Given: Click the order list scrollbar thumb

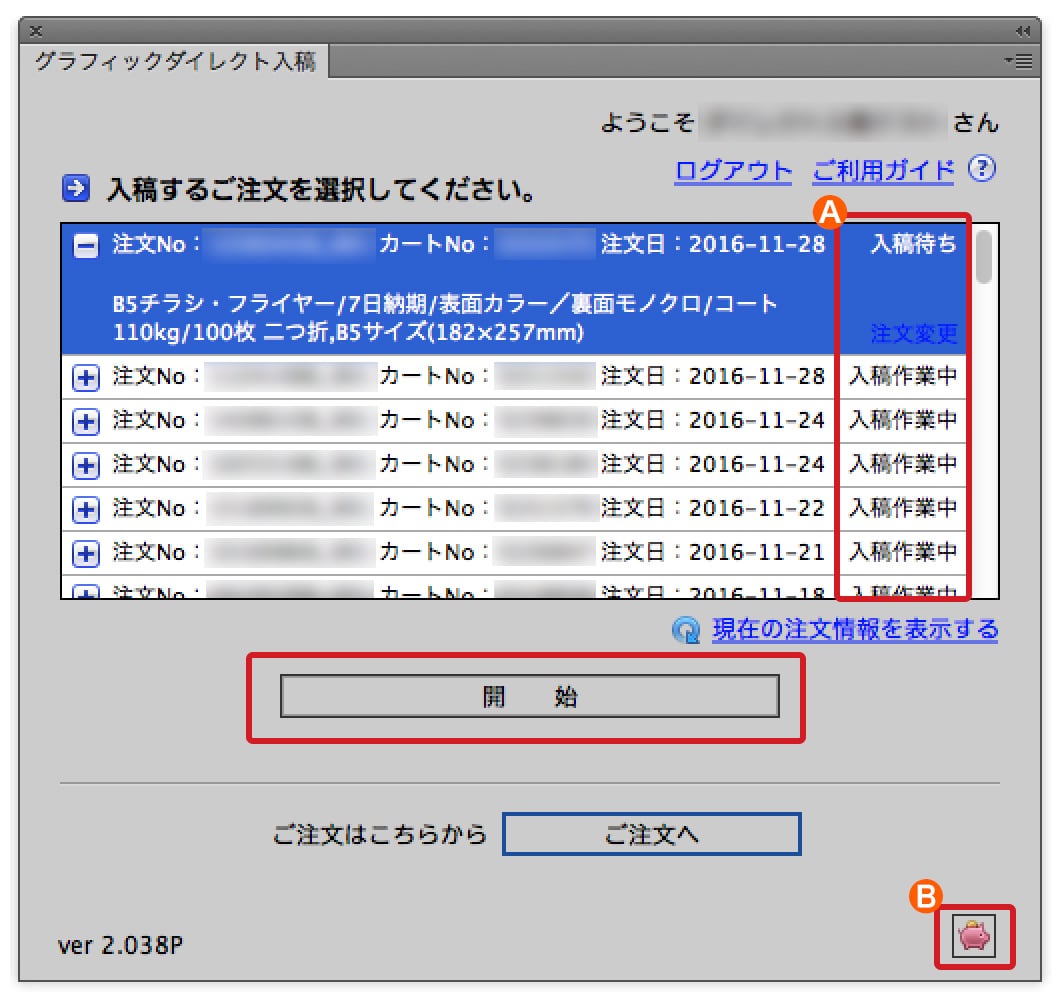Looking at the screenshot, I should click(x=983, y=258).
